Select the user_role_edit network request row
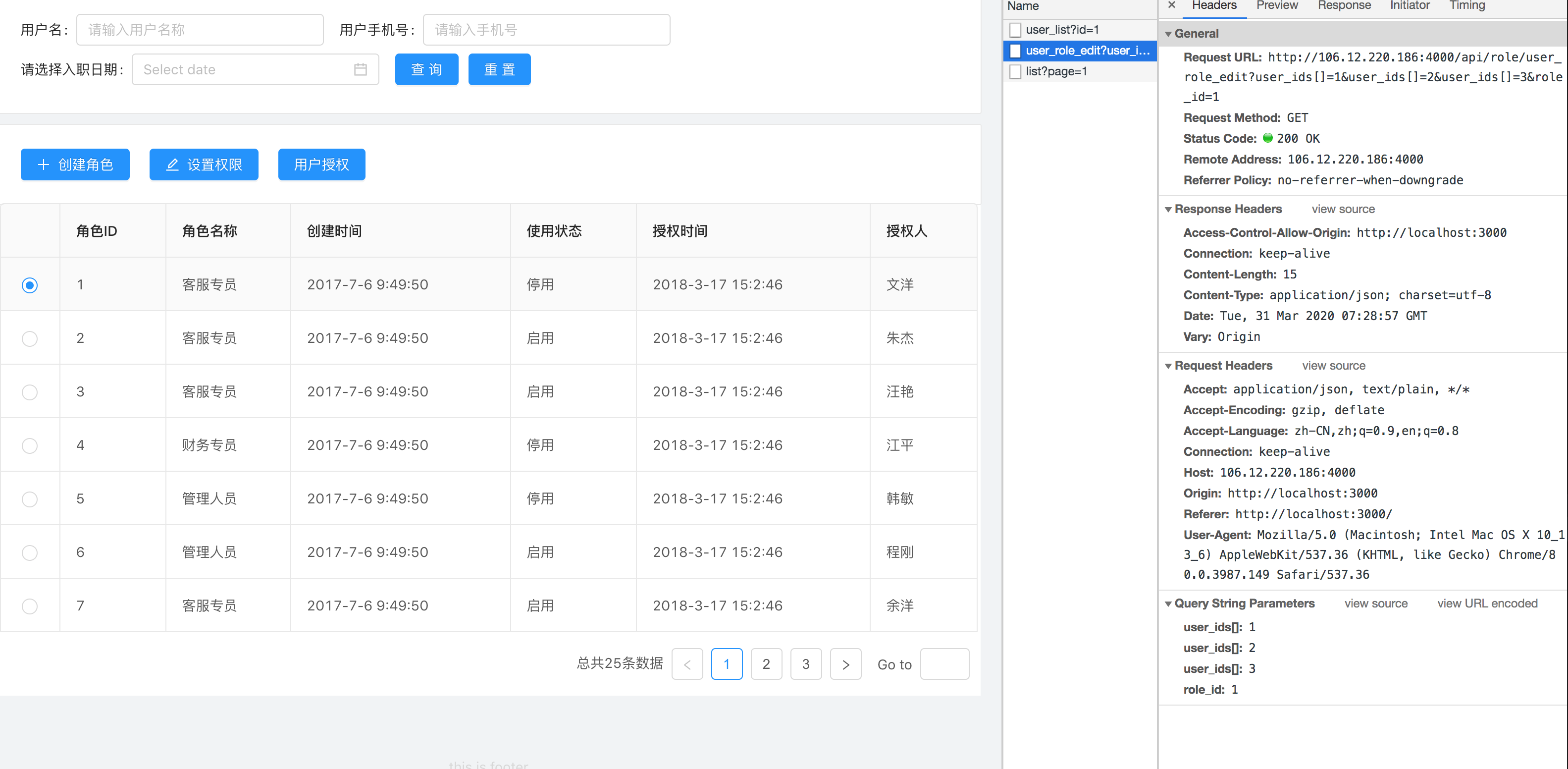Screen dimensions: 1568x769 point(1080,51)
